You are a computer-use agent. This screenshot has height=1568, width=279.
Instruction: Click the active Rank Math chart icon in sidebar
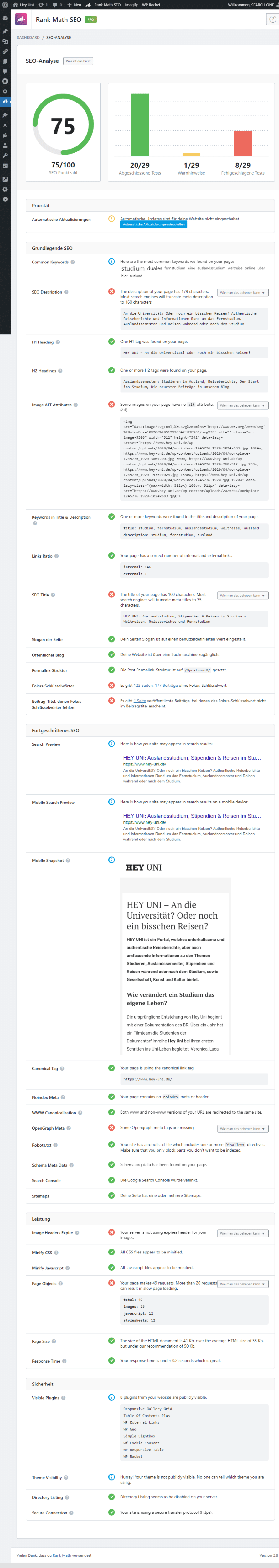pyautogui.click(x=5, y=102)
